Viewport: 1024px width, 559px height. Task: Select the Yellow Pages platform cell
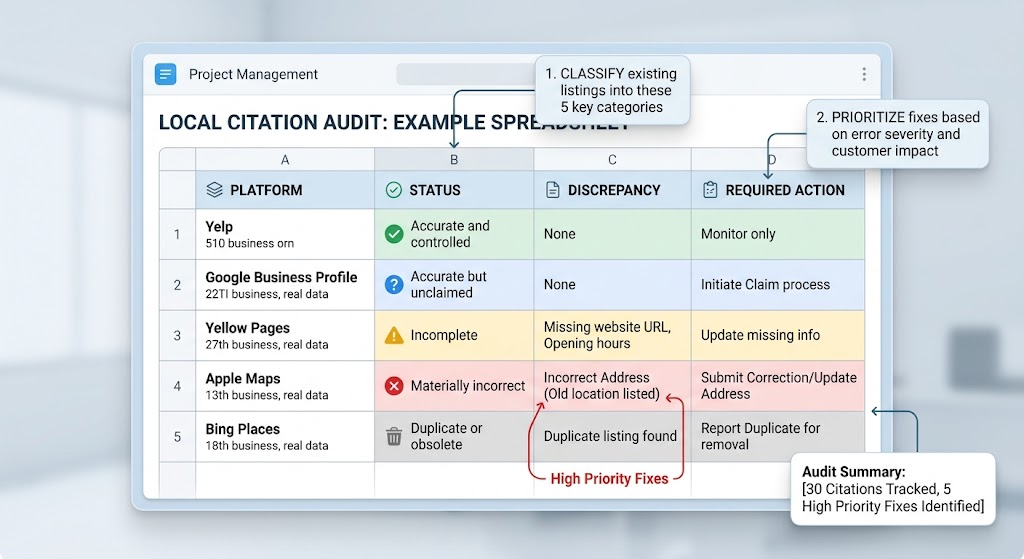pos(285,336)
